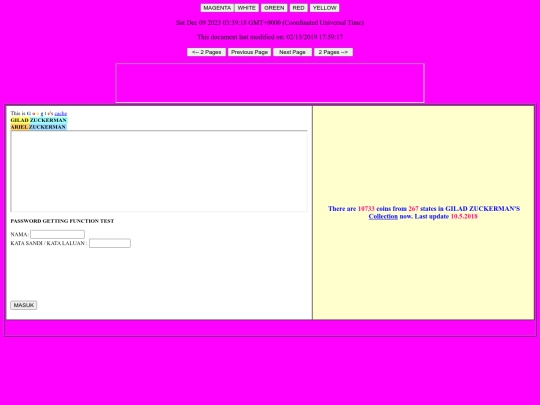Select the highlighted ARIEL ZUCKERMAN text
Image resolution: width=540 pixels, height=405 pixels.
(x=38, y=127)
